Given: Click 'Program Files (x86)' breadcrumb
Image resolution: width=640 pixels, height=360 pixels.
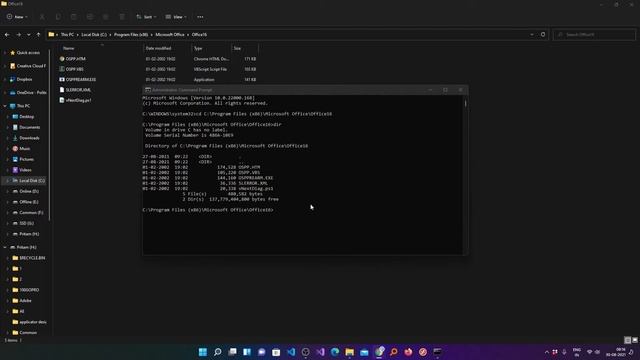Looking at the screenshot, I should (131, 35).
